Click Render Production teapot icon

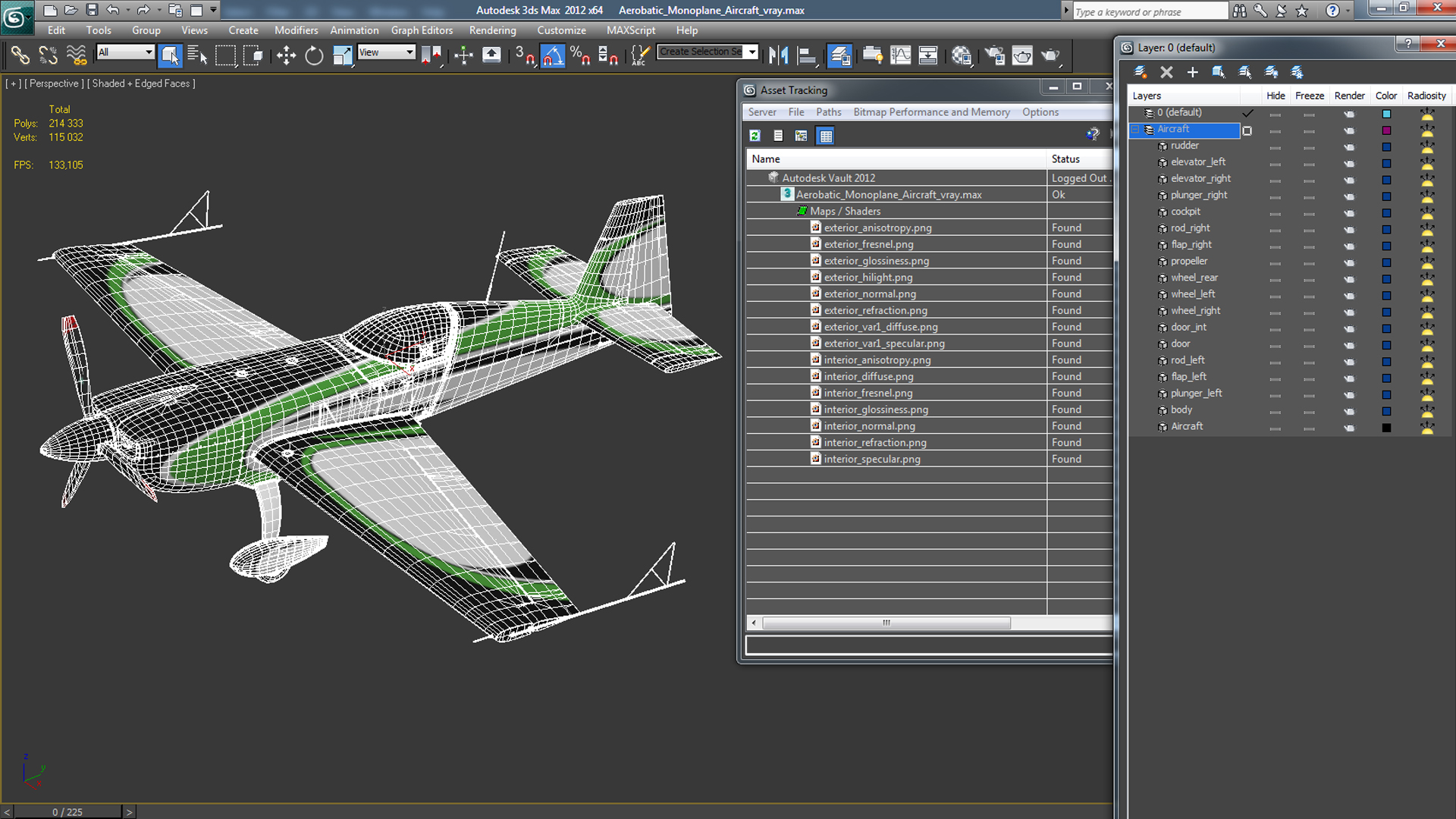click(x=1050, y=55)
